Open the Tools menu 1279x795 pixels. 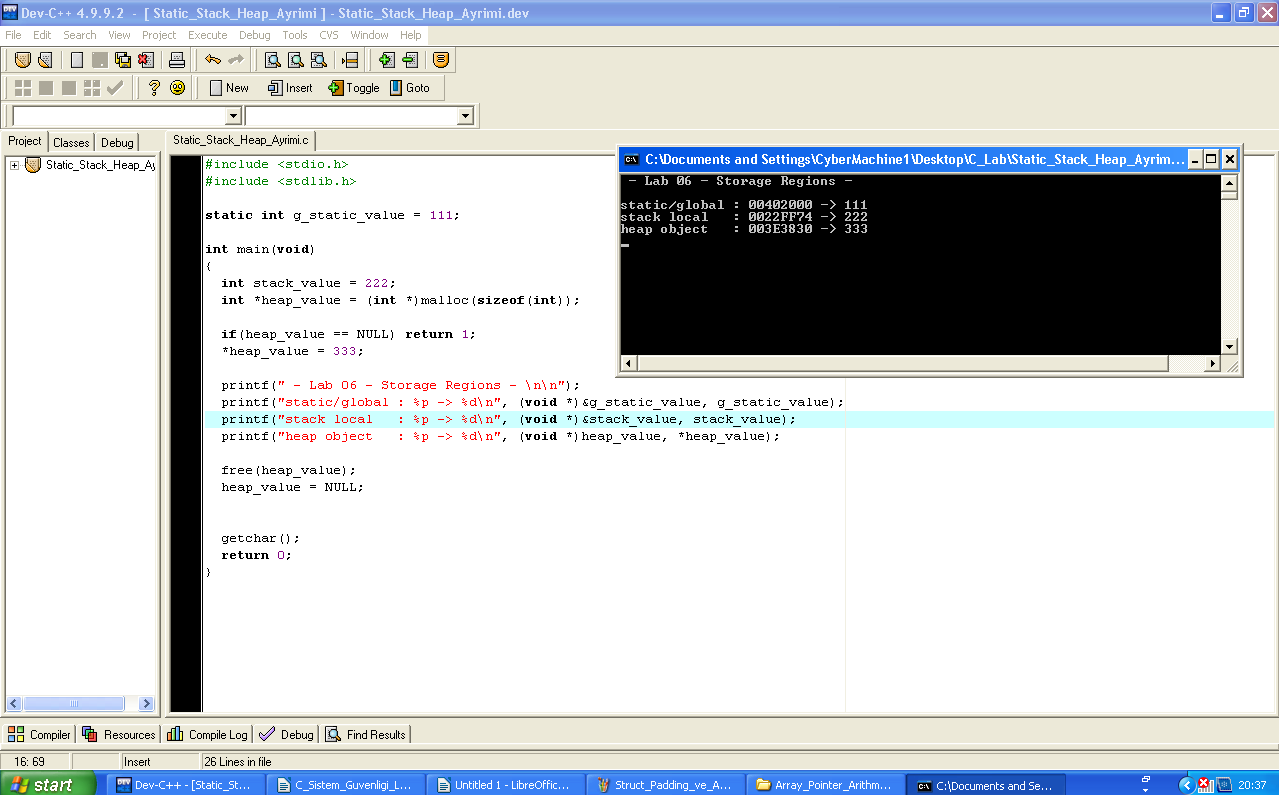[x=295, y=35]
